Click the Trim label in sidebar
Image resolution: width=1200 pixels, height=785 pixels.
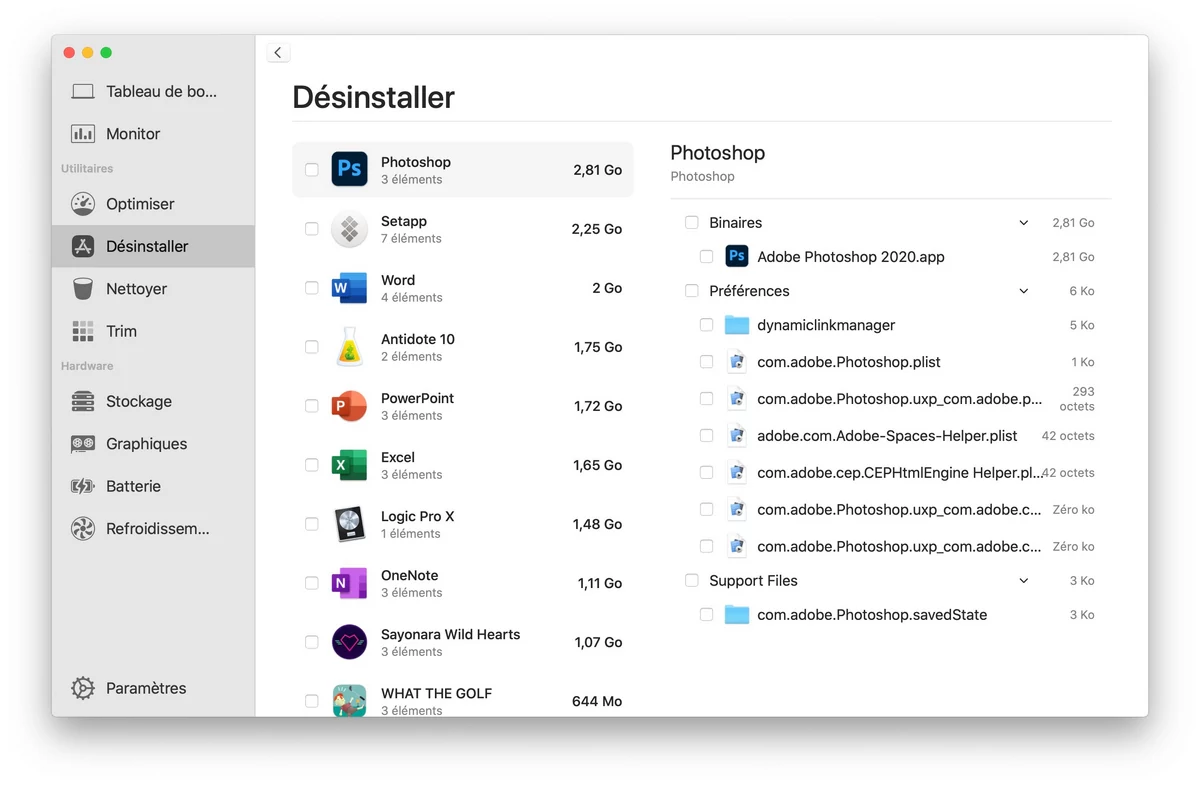(x=122, y=331)
